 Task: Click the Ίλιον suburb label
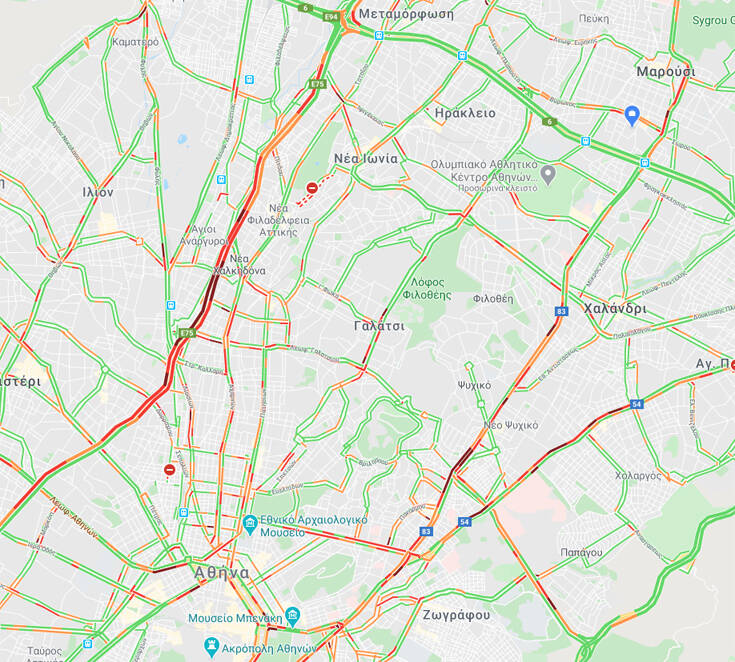[98, 192]
